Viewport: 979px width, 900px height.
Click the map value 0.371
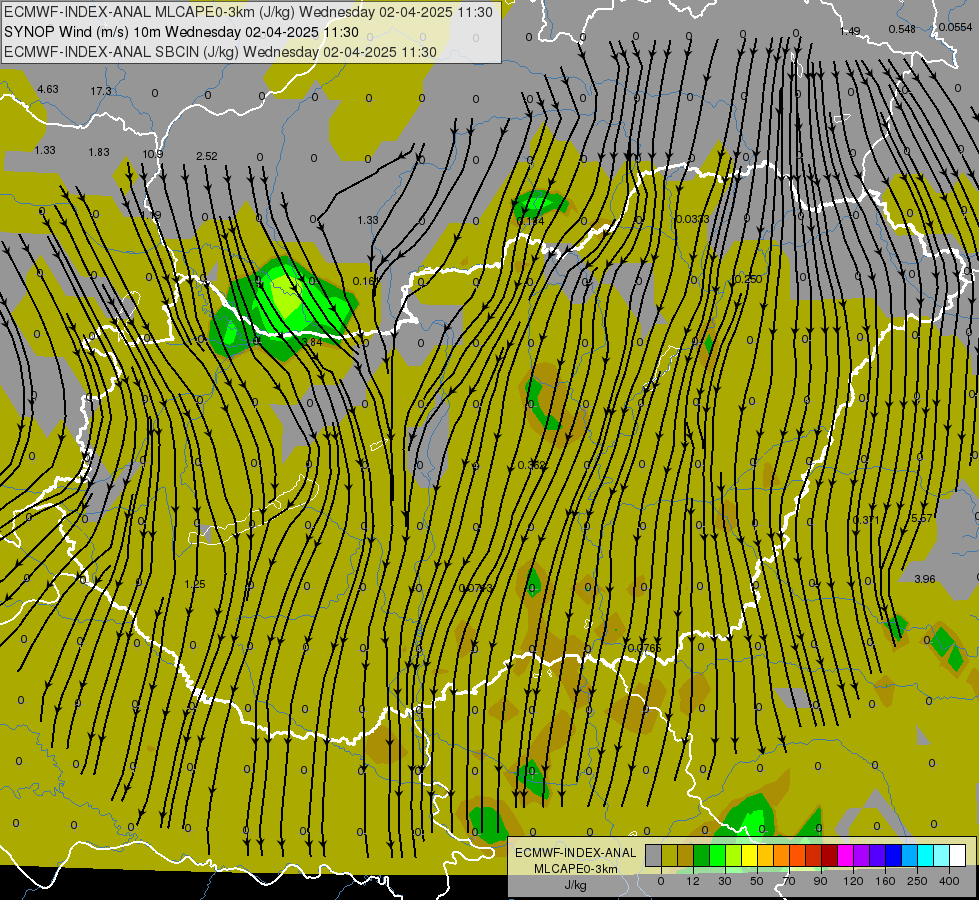click(x=866, y=520)
